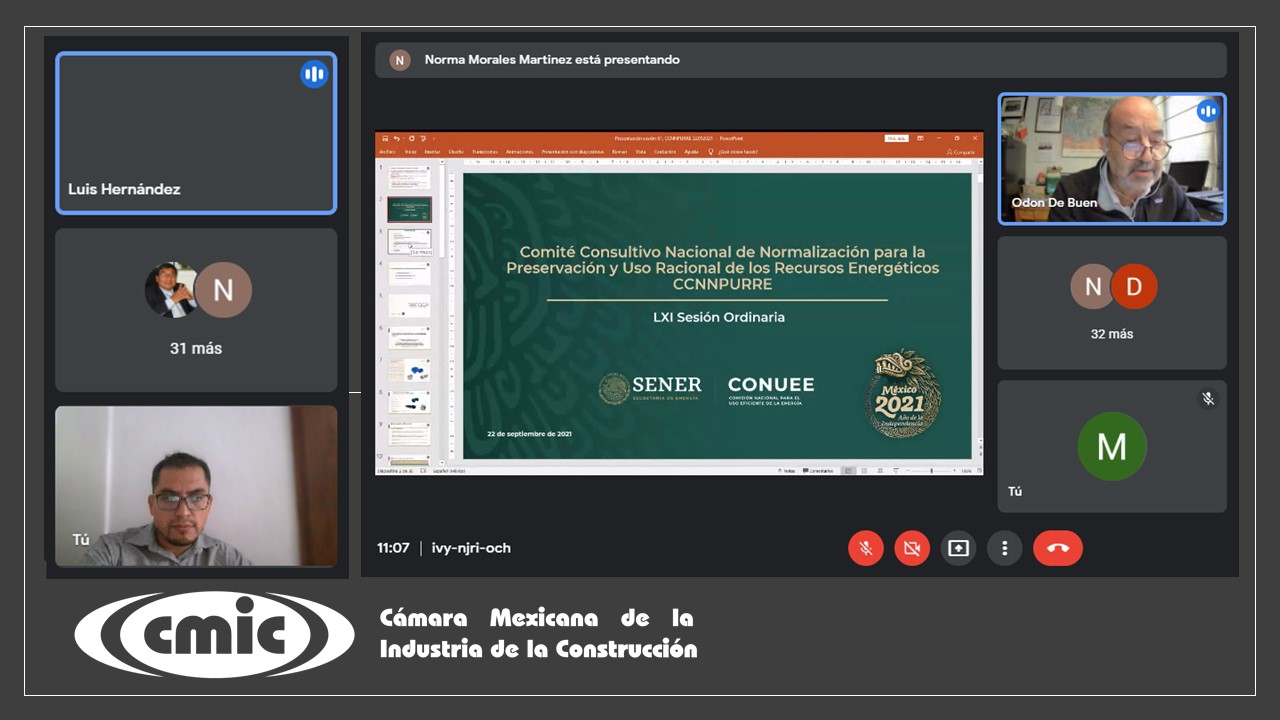Viewport: 1280px width, 720px height.
Task: Click the muted microphone icon on M tile
Action: pyautogui.click(x=1208, y=399)
